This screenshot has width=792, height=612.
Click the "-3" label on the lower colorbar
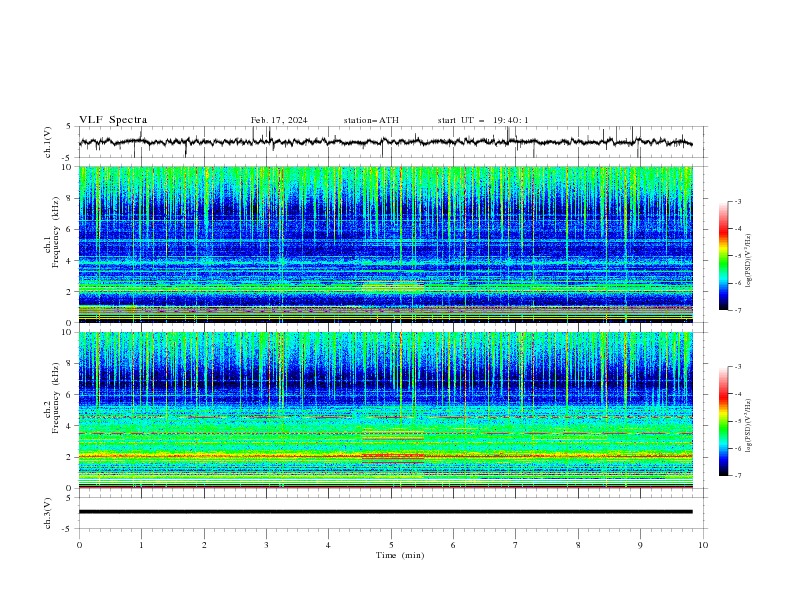(738, 367)
